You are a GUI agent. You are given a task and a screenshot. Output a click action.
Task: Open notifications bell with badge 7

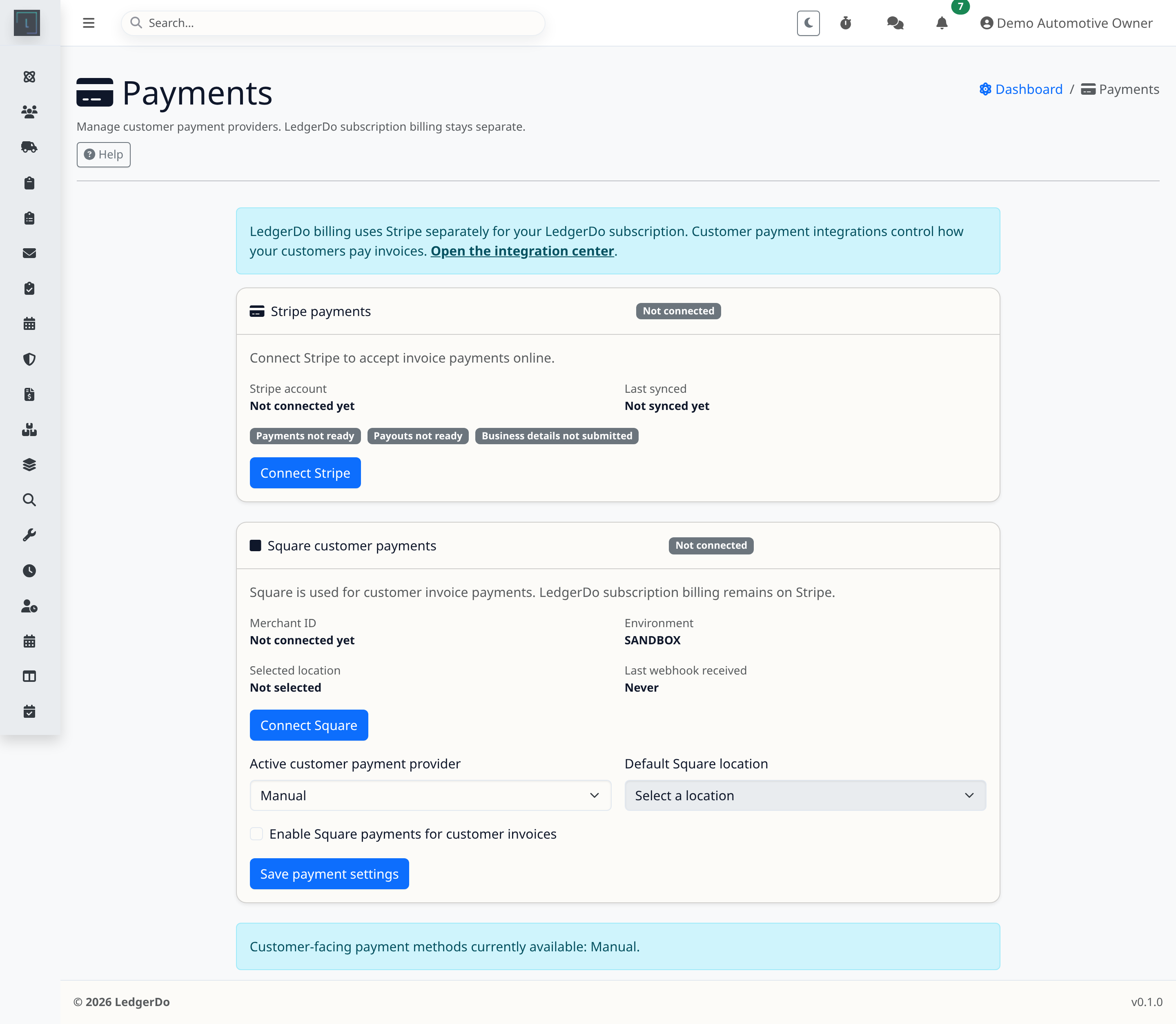tap(942, 23)
